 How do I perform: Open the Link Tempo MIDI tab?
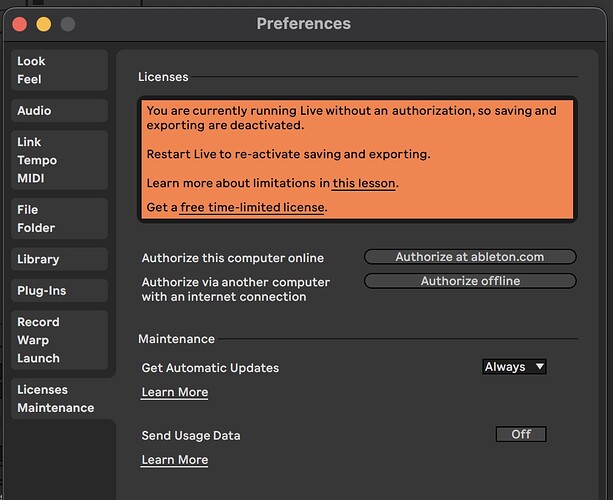pyautogui.click(x=59, y=160)
